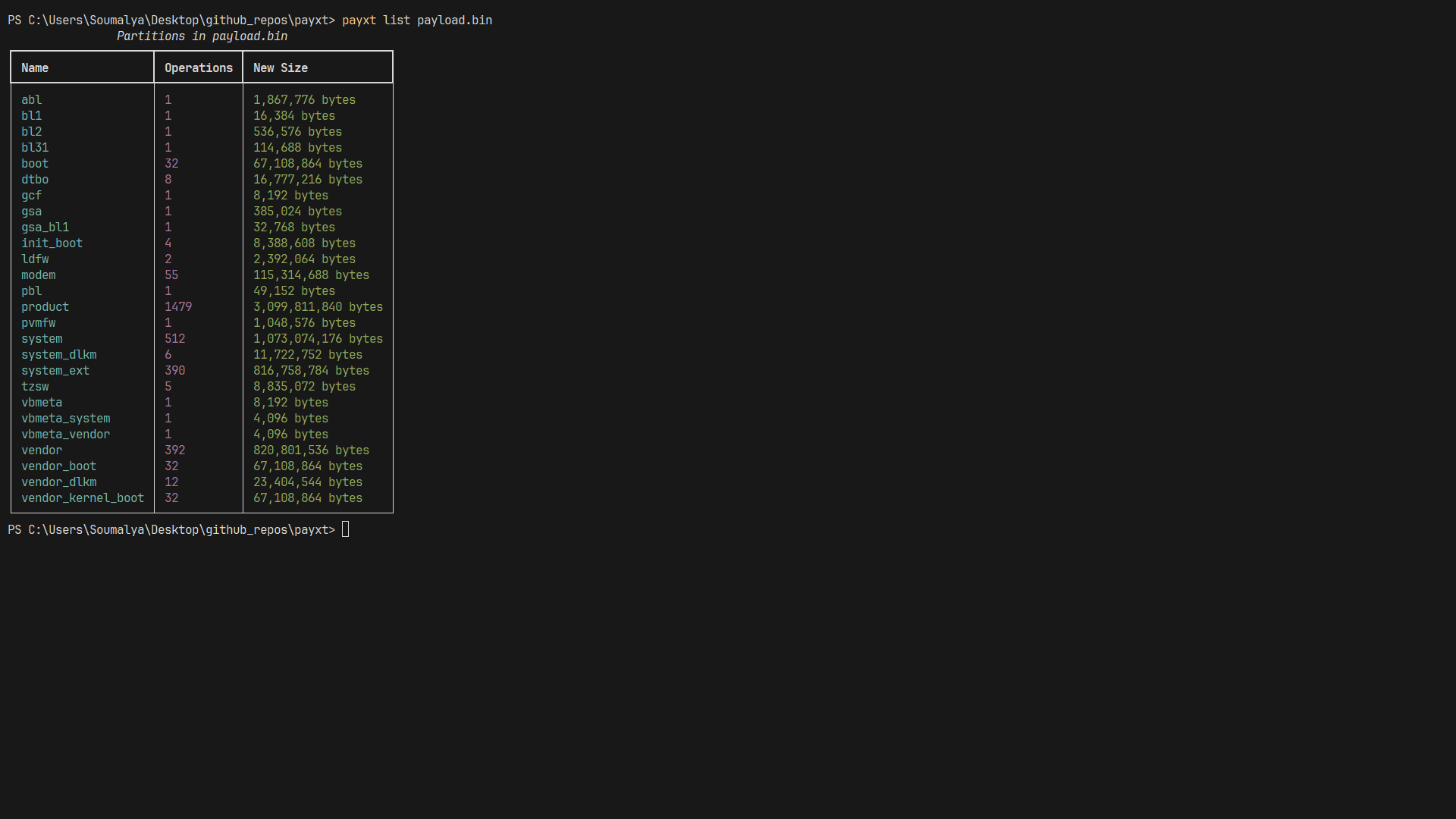This screenshot has height=819, width=1456.
Task: Click the size '2,392,064 bytes' of ldfw
Action: [305, 259]
